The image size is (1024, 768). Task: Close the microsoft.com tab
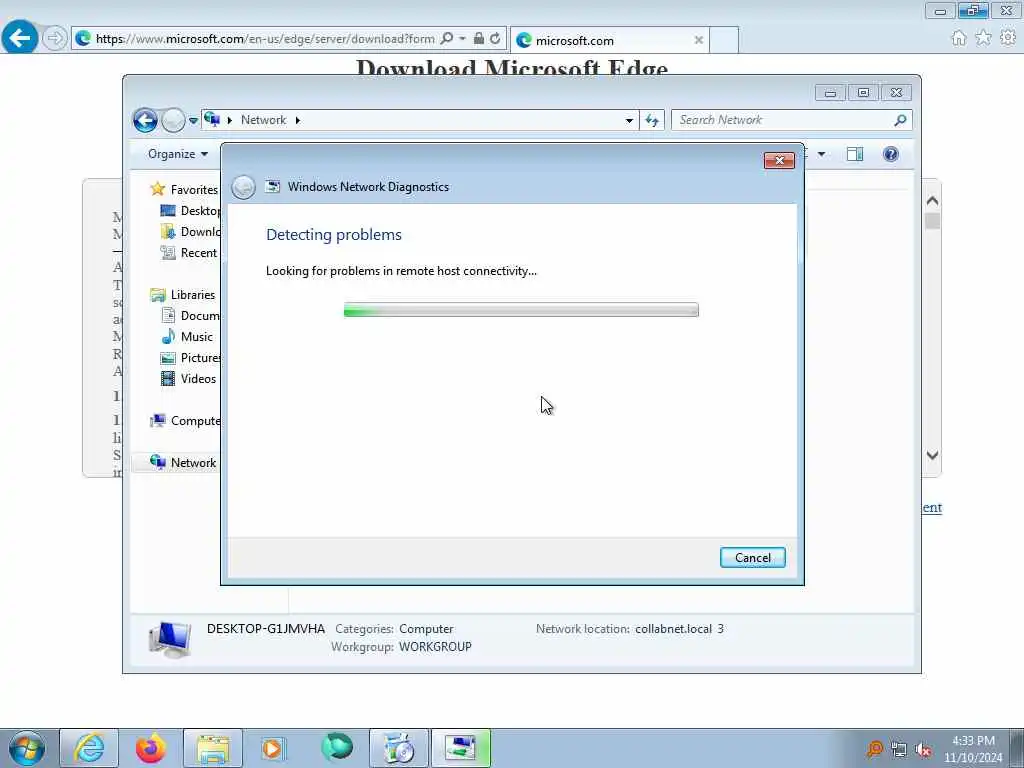click(699, 40)
